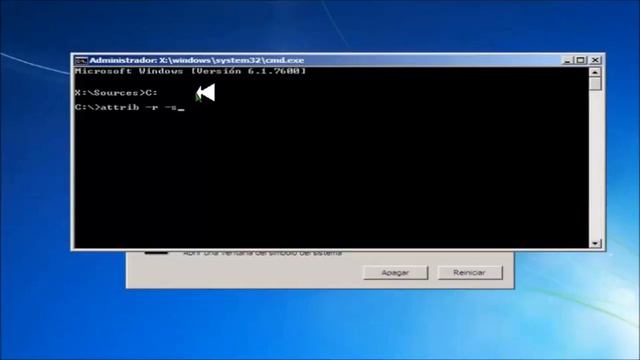Click the vertical scrollbar thumb in cmd
Image resolution: width=640 pixels, height=360 pixels.
(x=595, y=84)
